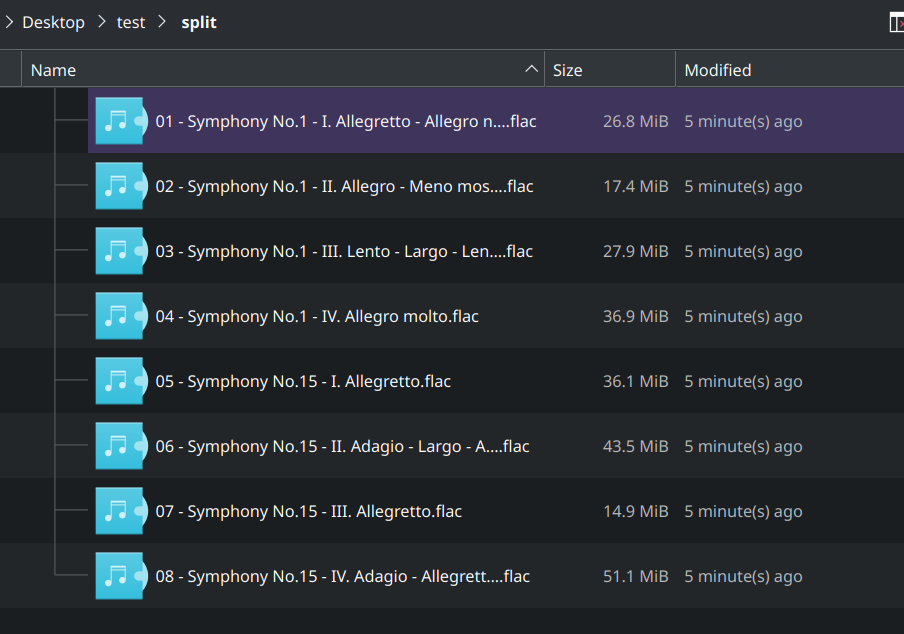The image size is (904, 634).
Task: Click the sort direction chevron on the Name column
Action: coord(530,69)
